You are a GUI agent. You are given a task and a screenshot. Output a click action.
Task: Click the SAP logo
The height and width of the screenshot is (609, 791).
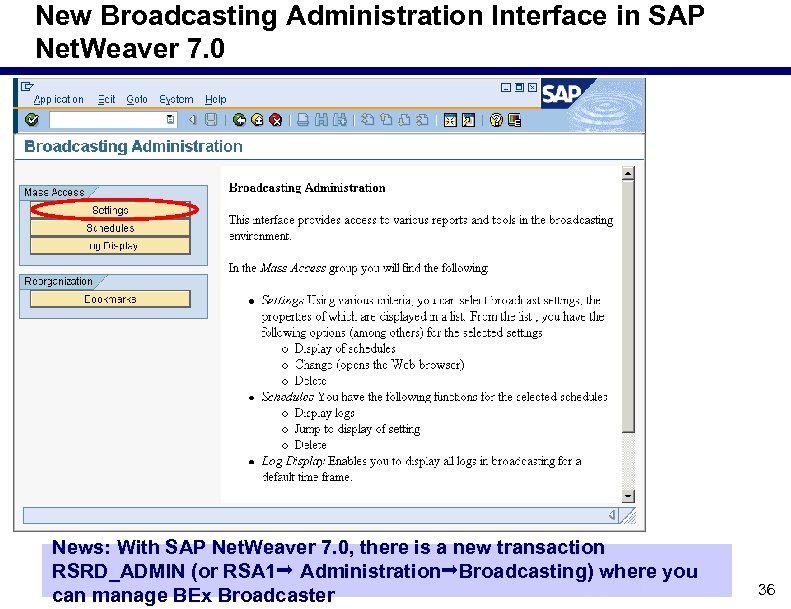point(561,93)
